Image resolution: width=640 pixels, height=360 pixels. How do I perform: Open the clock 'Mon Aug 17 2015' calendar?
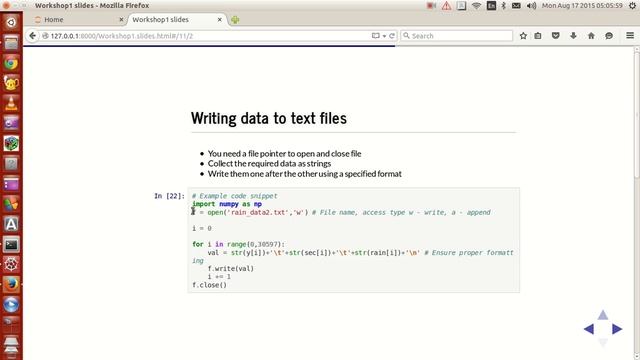(582, 6)
